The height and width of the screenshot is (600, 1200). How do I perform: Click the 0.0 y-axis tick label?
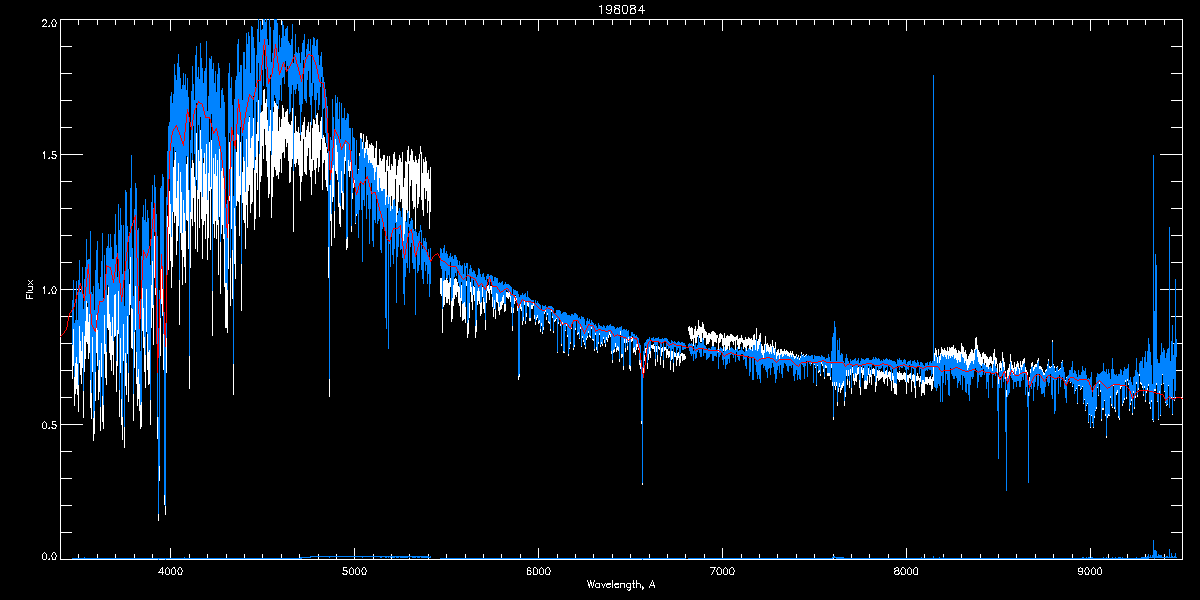coord(48,557)
